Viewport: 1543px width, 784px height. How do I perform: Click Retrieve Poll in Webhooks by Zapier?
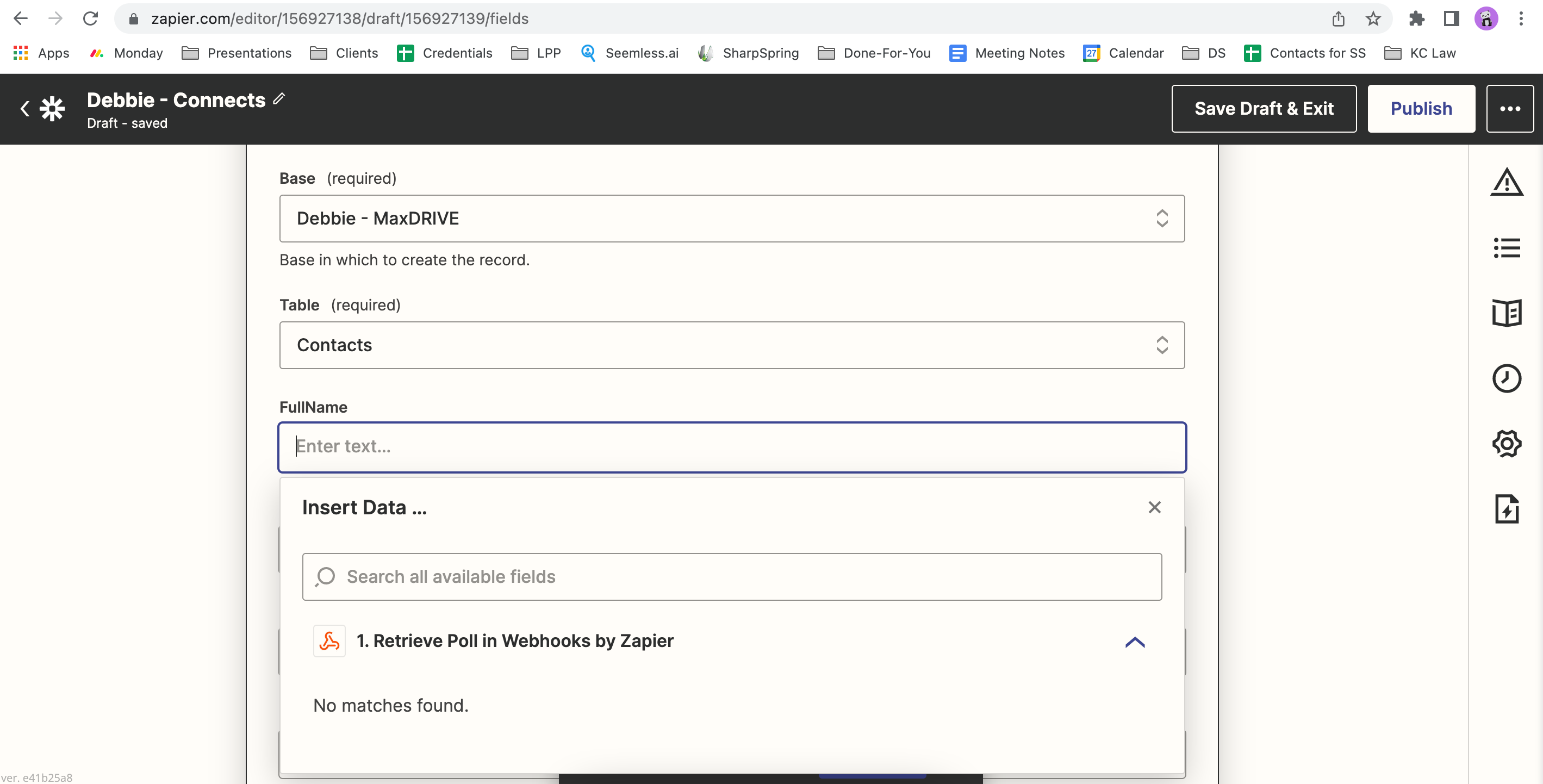(514, 642)
